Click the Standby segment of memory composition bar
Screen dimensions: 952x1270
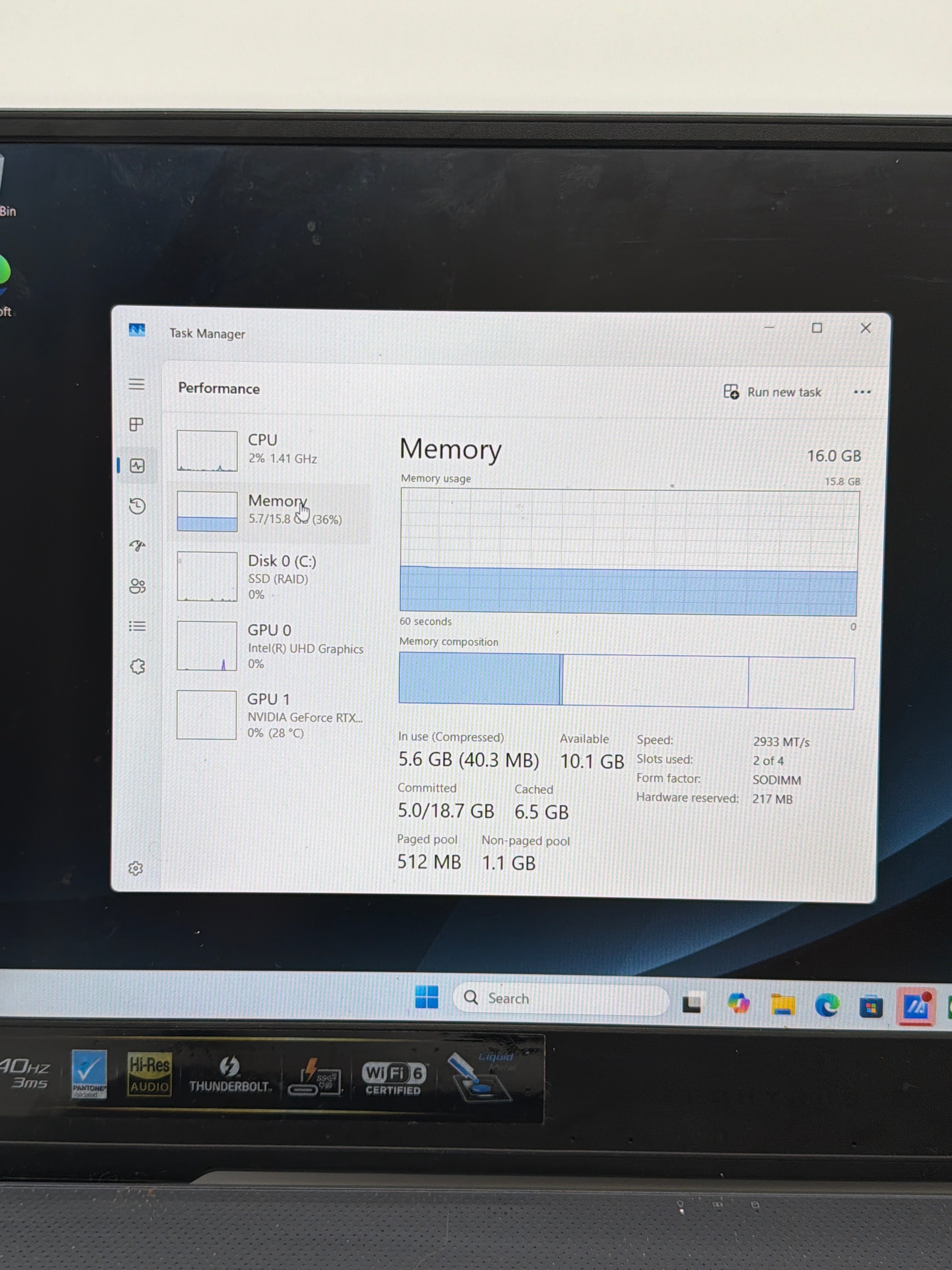tap(655, 681)
